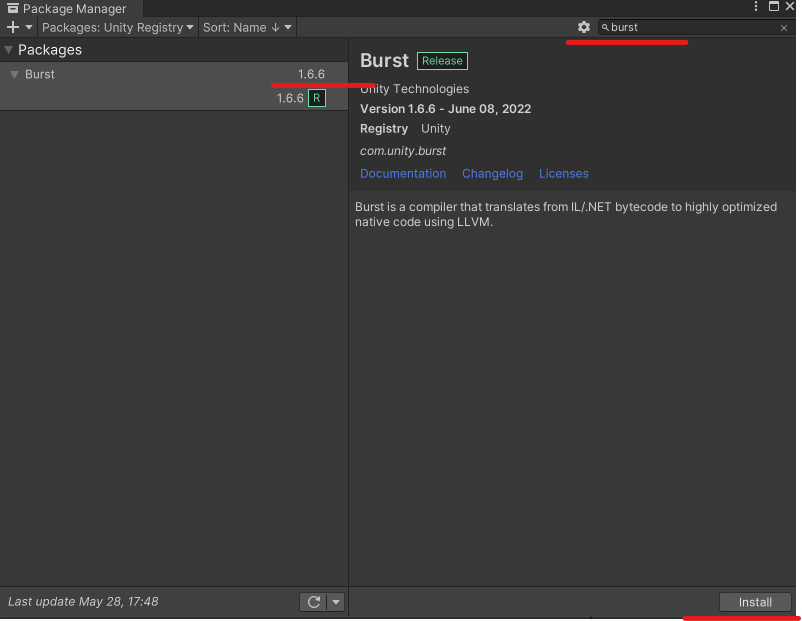Open the window three-dot options menu
Screen dimensions: 802x621
(755, 7)
